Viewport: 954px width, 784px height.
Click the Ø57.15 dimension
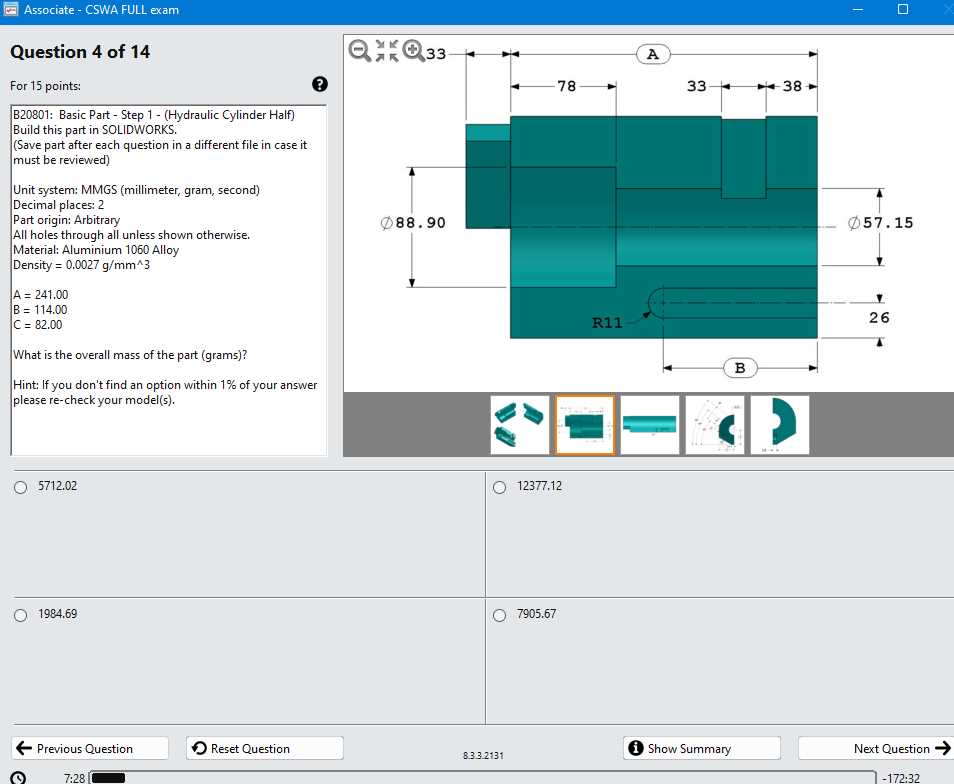(x=880, y=223)
